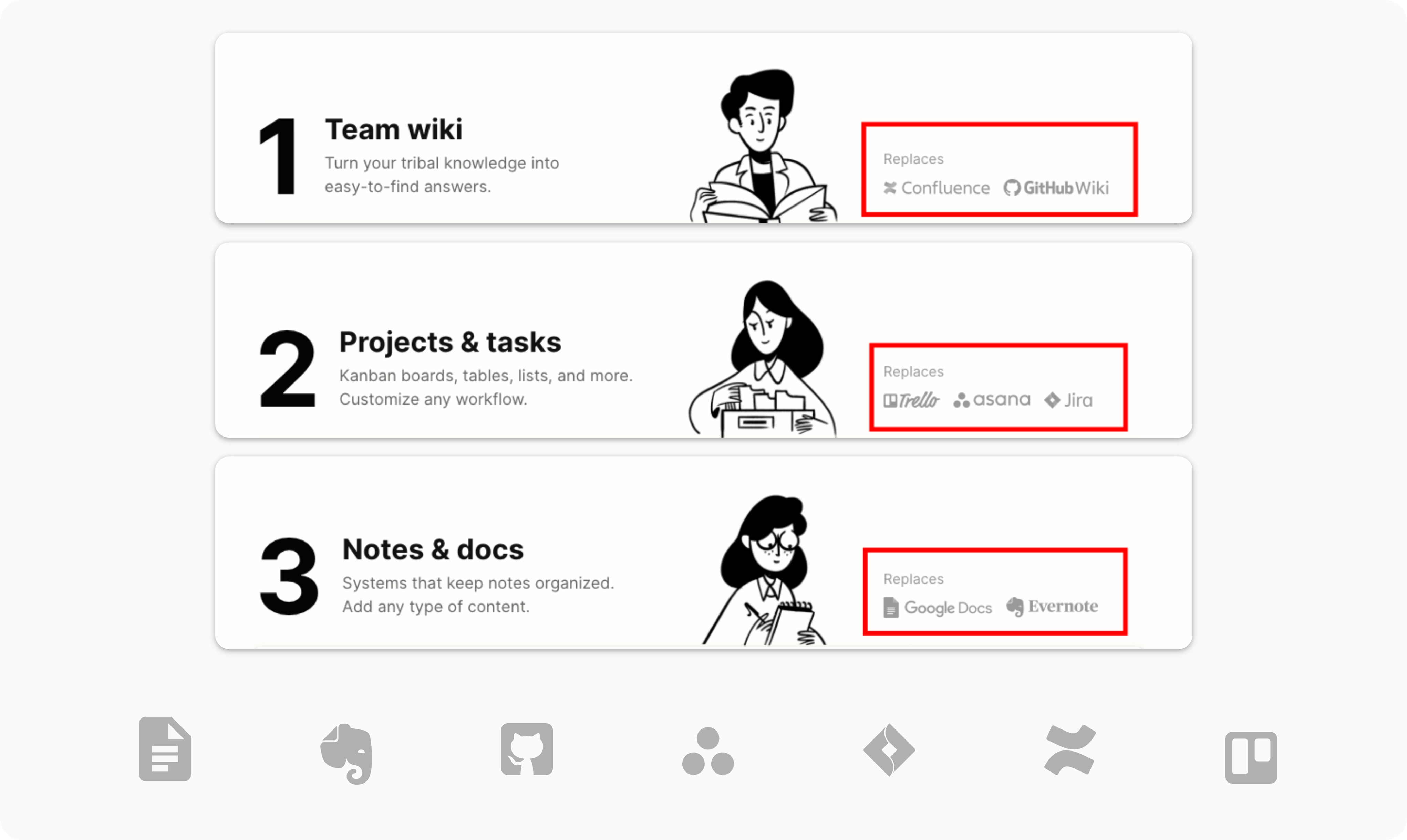Click the large Asana three-dots icon
This screenshot has height=840, width=1407.
point(708,751)
